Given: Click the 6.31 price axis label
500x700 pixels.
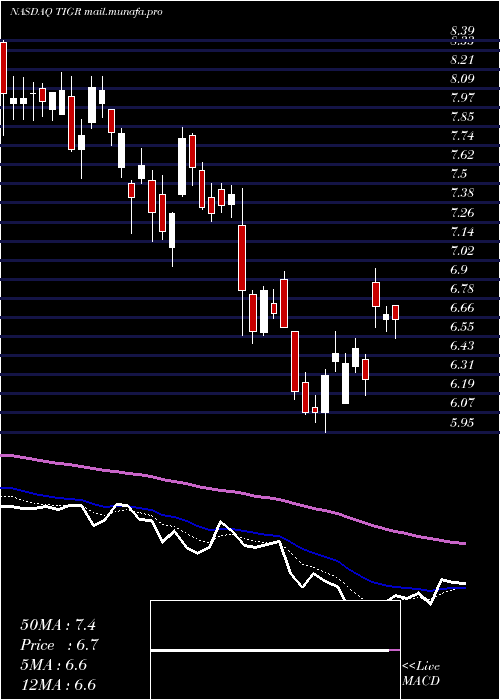Looking at the screenshot, I should pyautogui.click(x=462, y=364).
